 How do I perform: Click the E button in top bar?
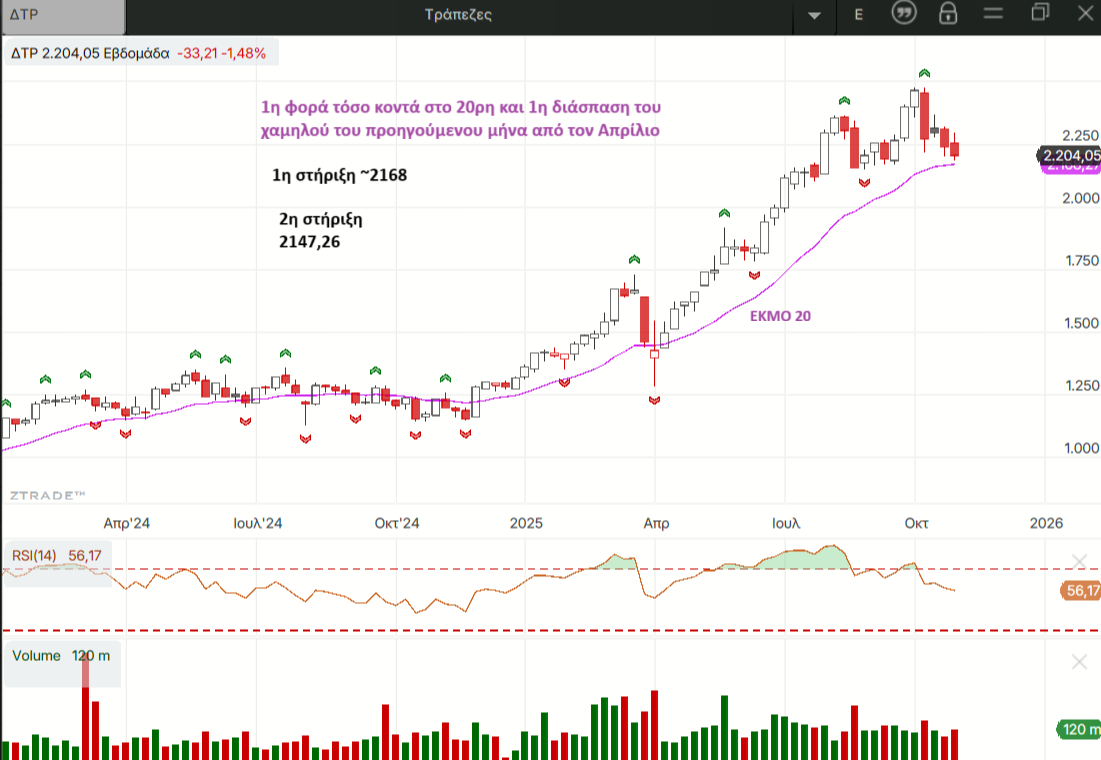pos(858,14)
